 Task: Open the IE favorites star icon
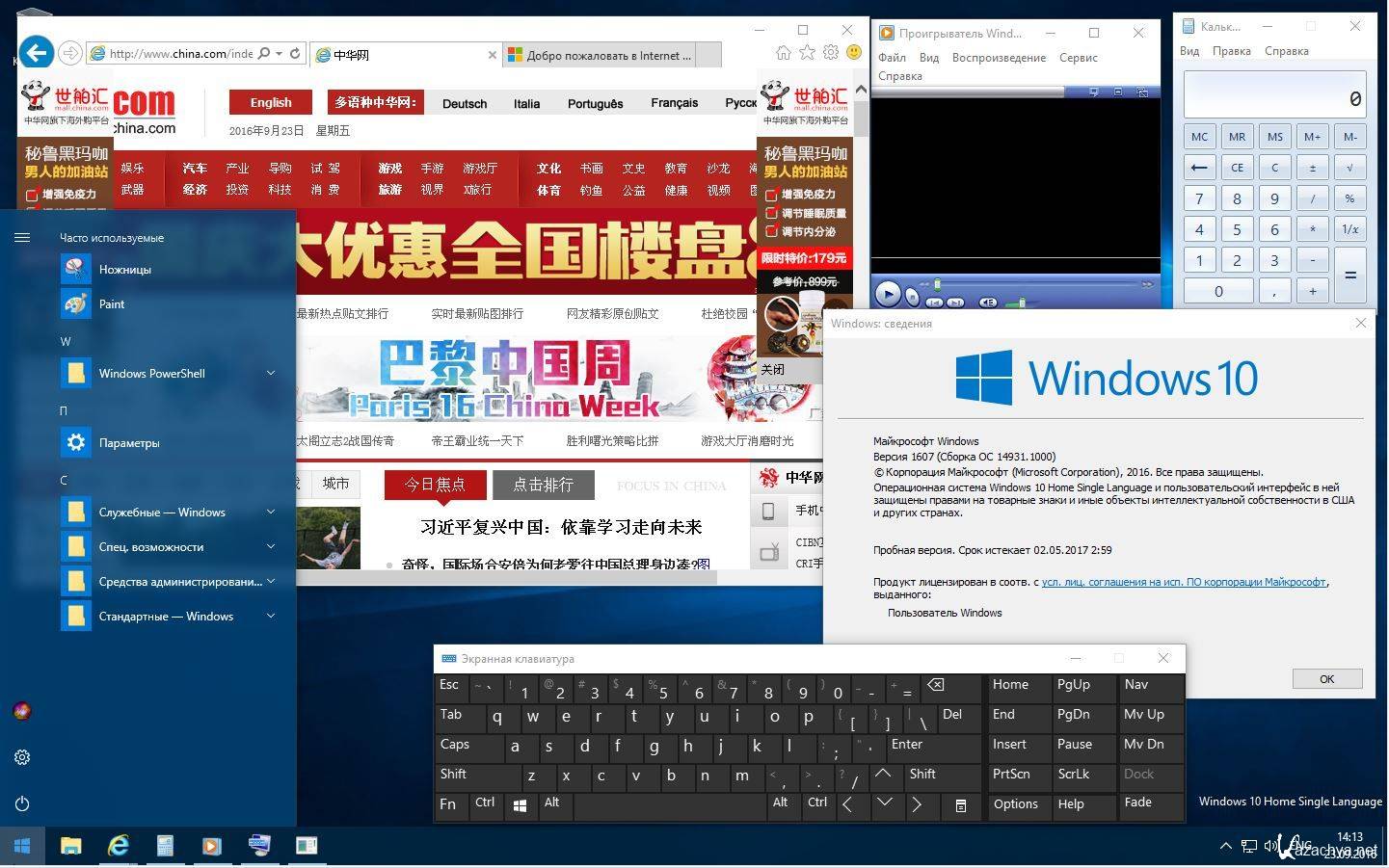click(807, 52)
